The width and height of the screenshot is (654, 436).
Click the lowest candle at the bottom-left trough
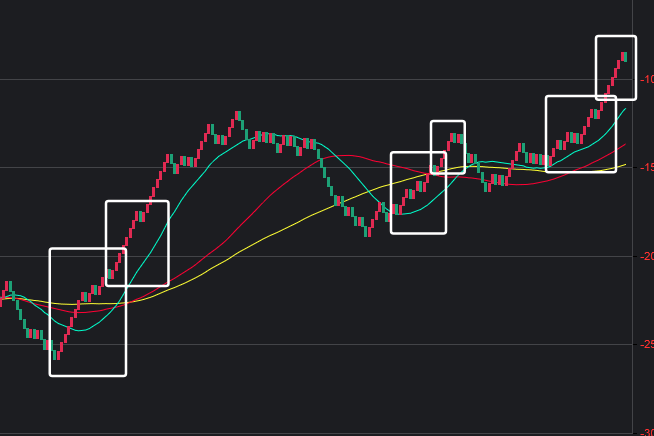[56, 352]
